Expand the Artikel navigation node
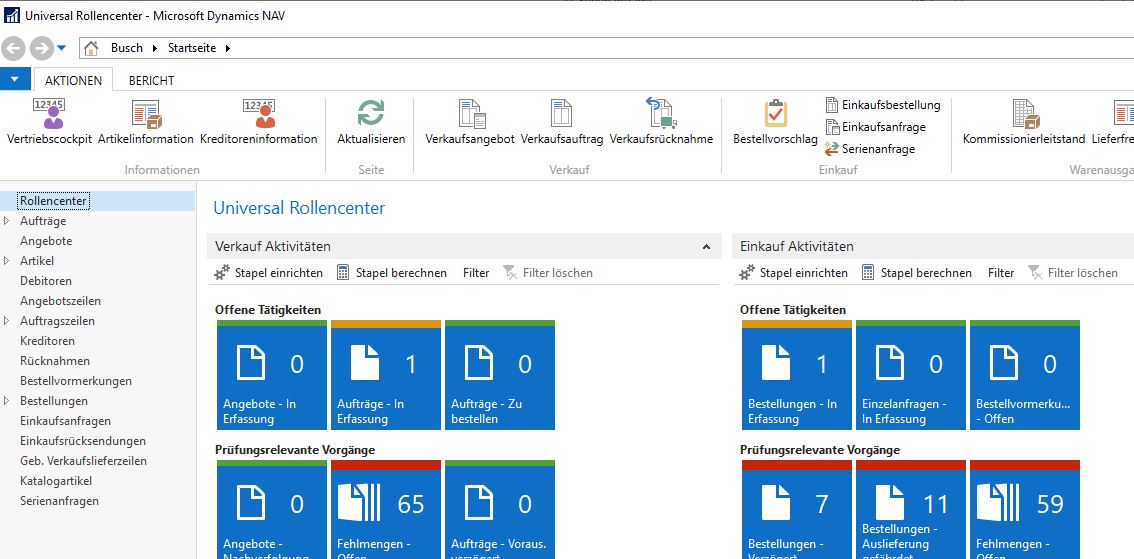 pos(7,260)
